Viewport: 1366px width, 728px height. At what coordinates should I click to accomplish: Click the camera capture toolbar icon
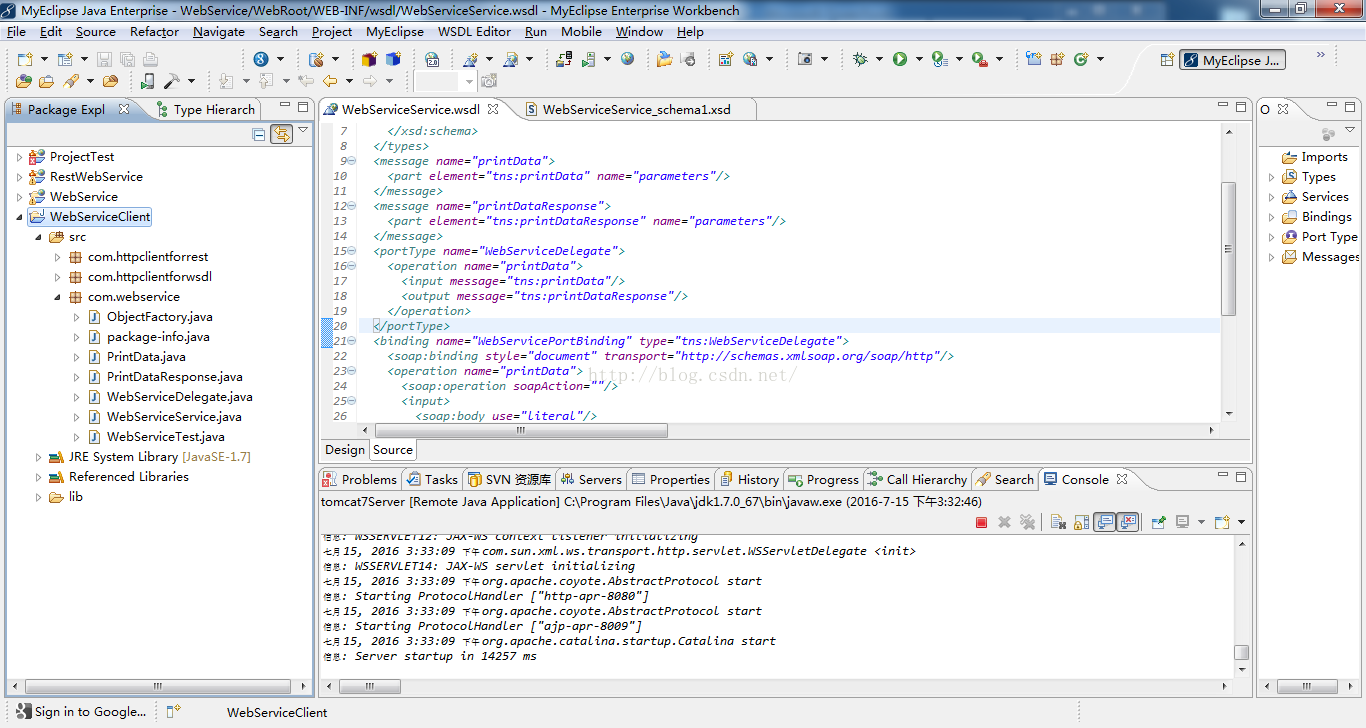coord(805,60)
